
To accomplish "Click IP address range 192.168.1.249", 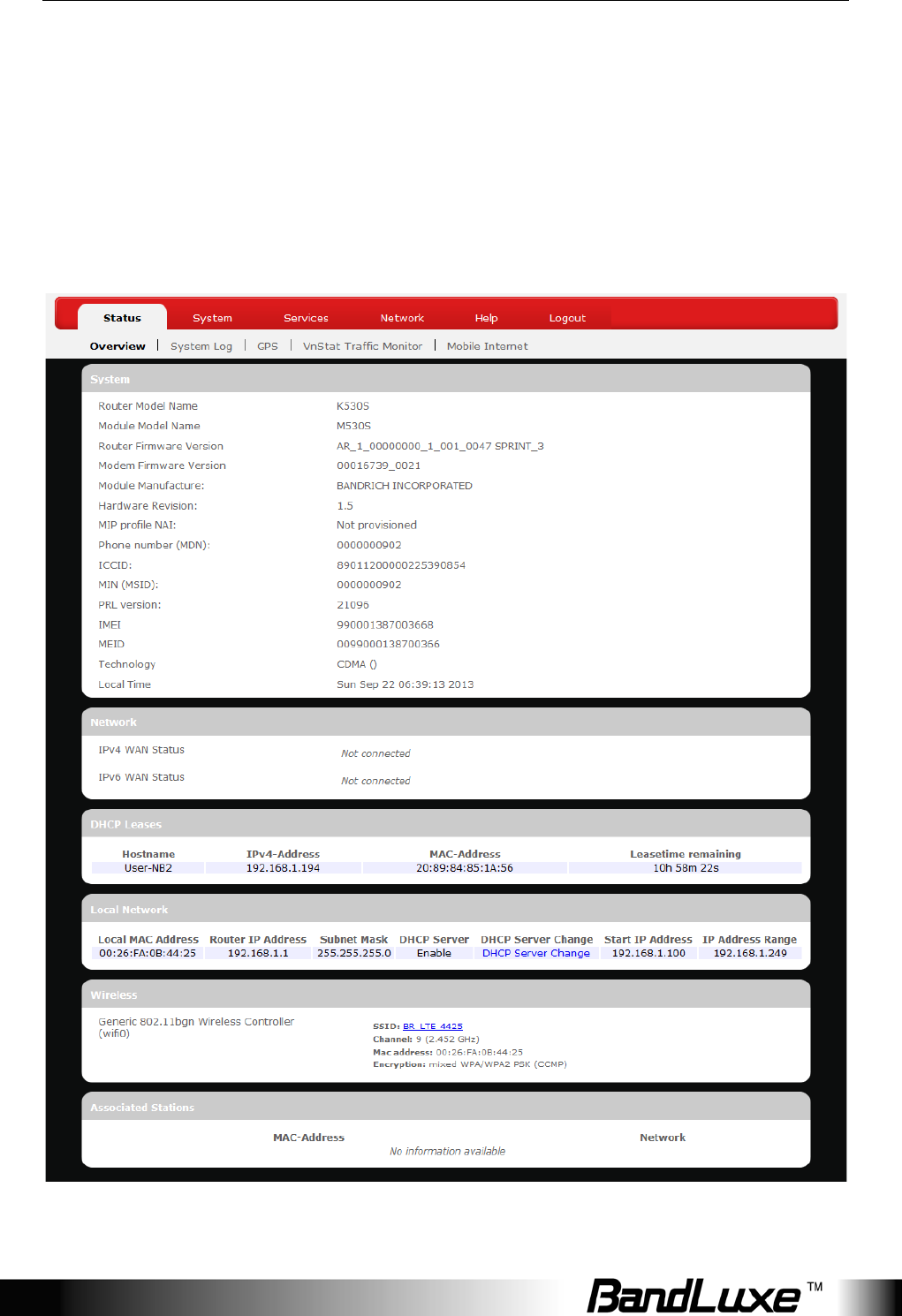I will pyautogui.click(x=750, y=953).
